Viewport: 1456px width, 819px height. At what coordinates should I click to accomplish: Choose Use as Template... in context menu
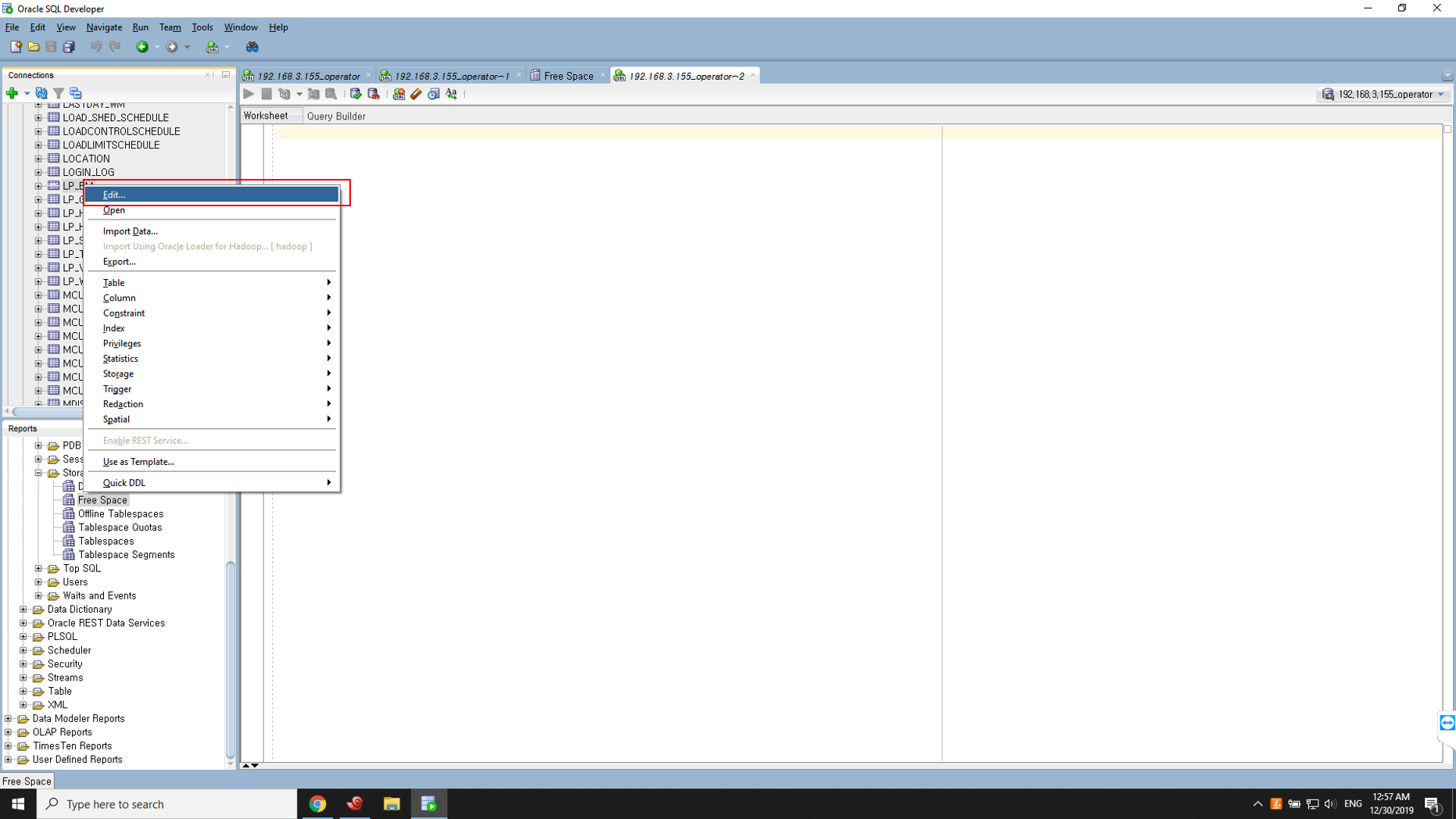point(212,462)
